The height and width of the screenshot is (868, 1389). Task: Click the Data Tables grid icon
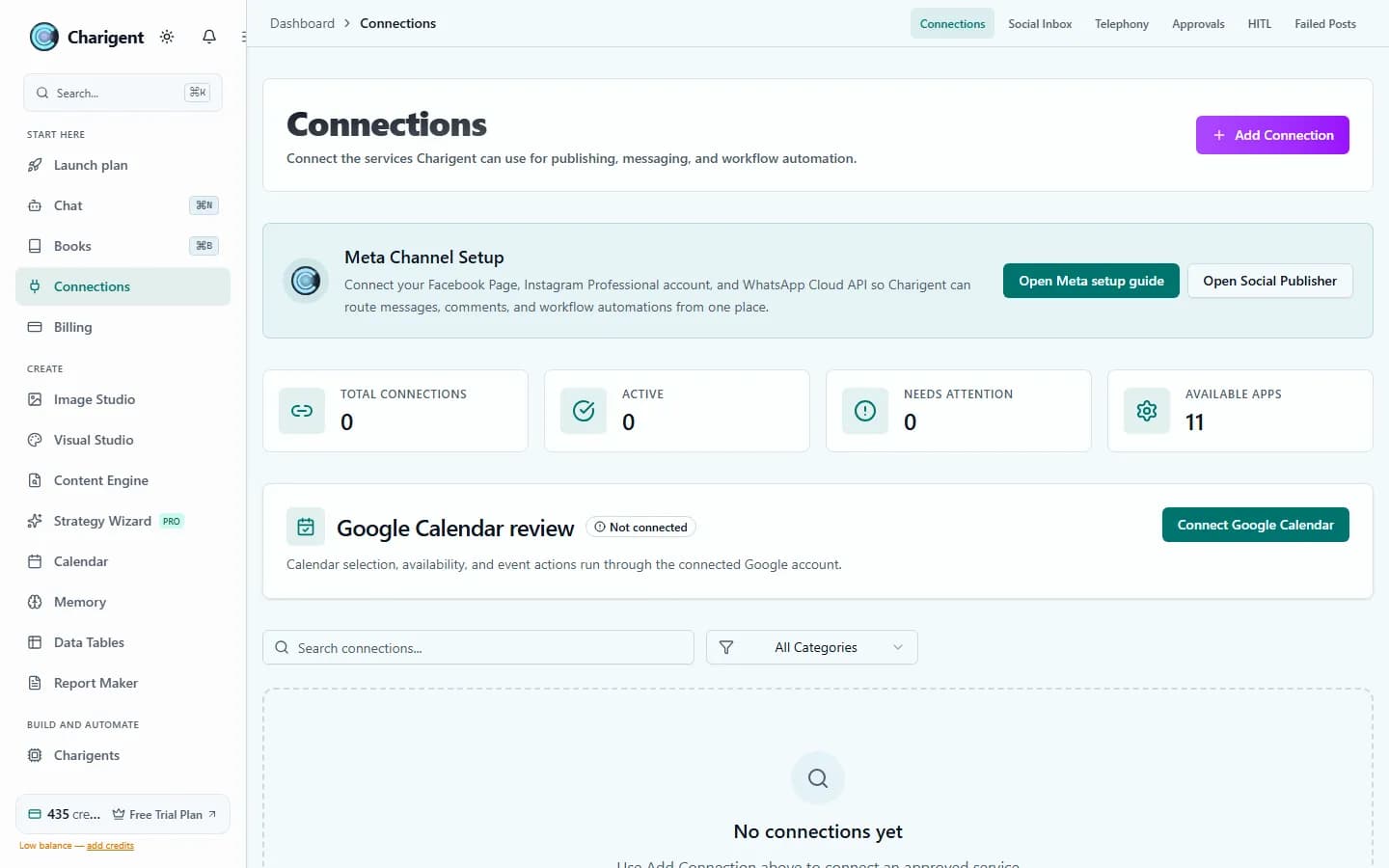pyautogui.click(x=35, y=642)
